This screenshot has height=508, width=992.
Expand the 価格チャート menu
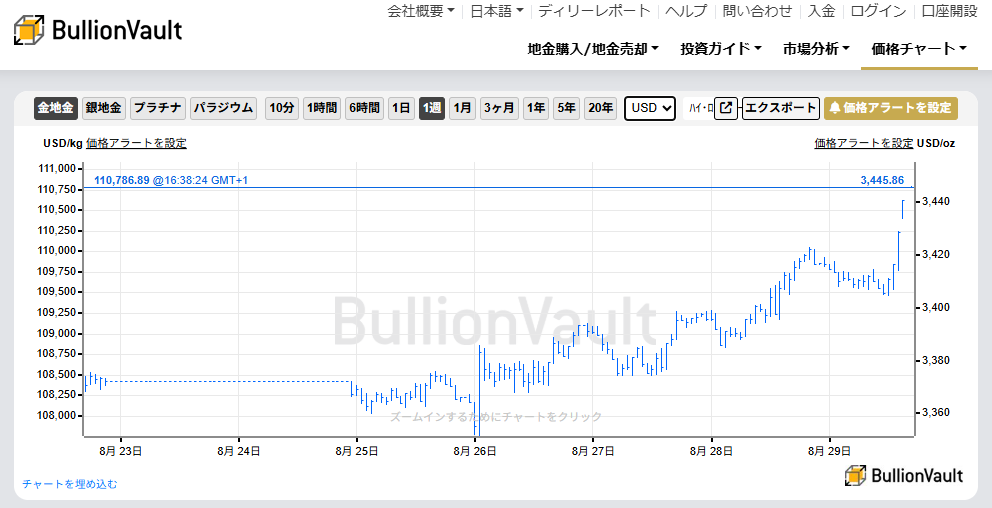tap(919, 49)
